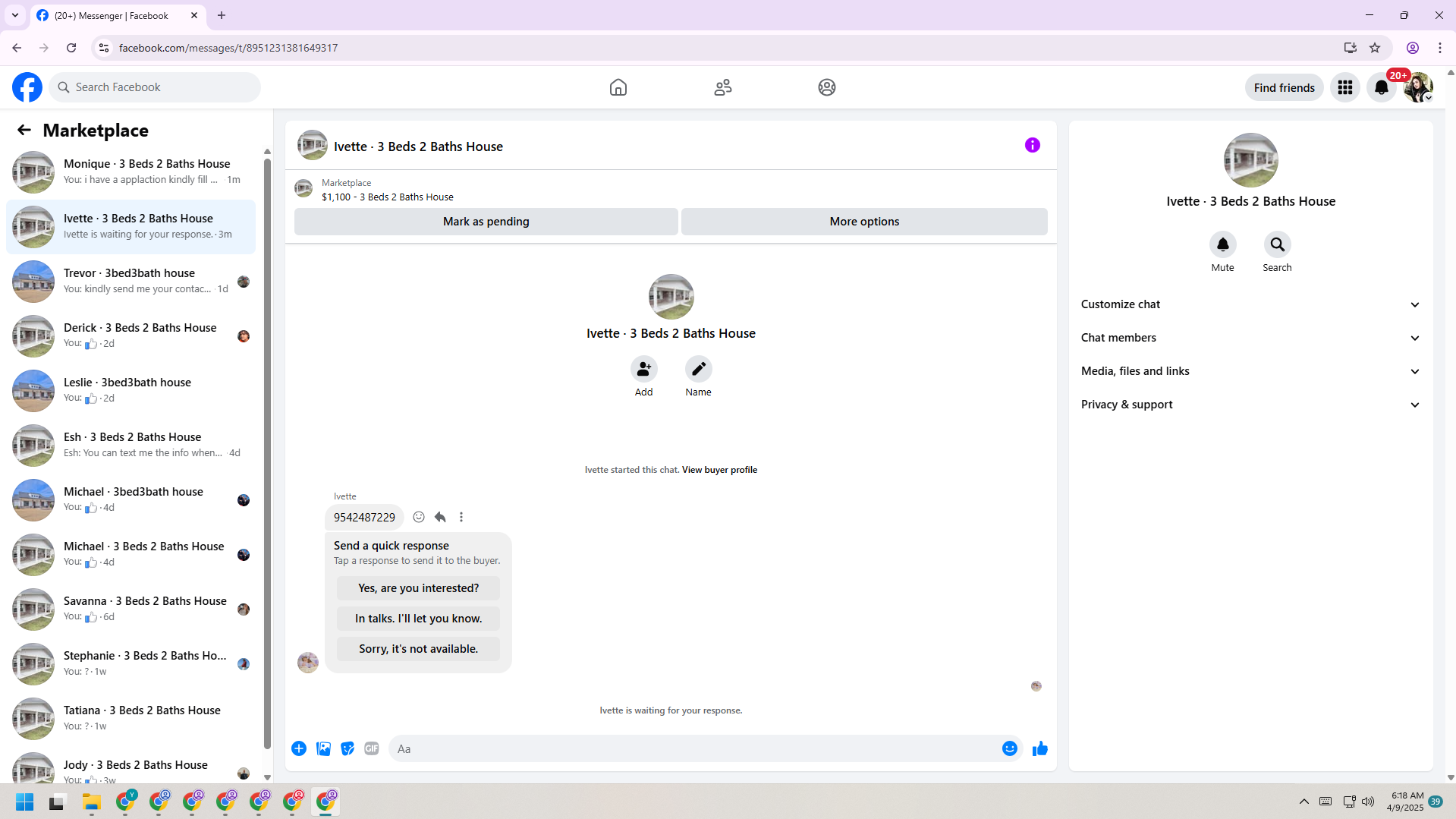
Task: Go back using the Marketplace back arrow
Action: 24,130
